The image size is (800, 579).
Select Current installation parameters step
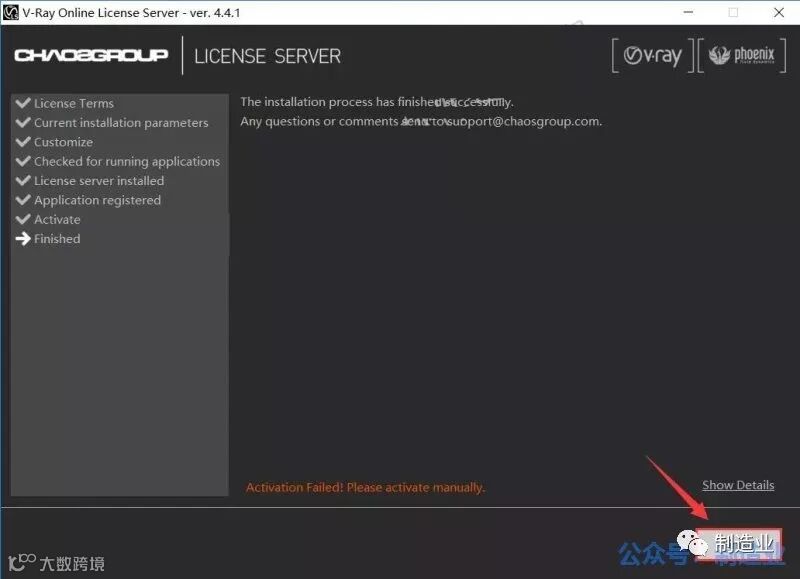(121, 122)
